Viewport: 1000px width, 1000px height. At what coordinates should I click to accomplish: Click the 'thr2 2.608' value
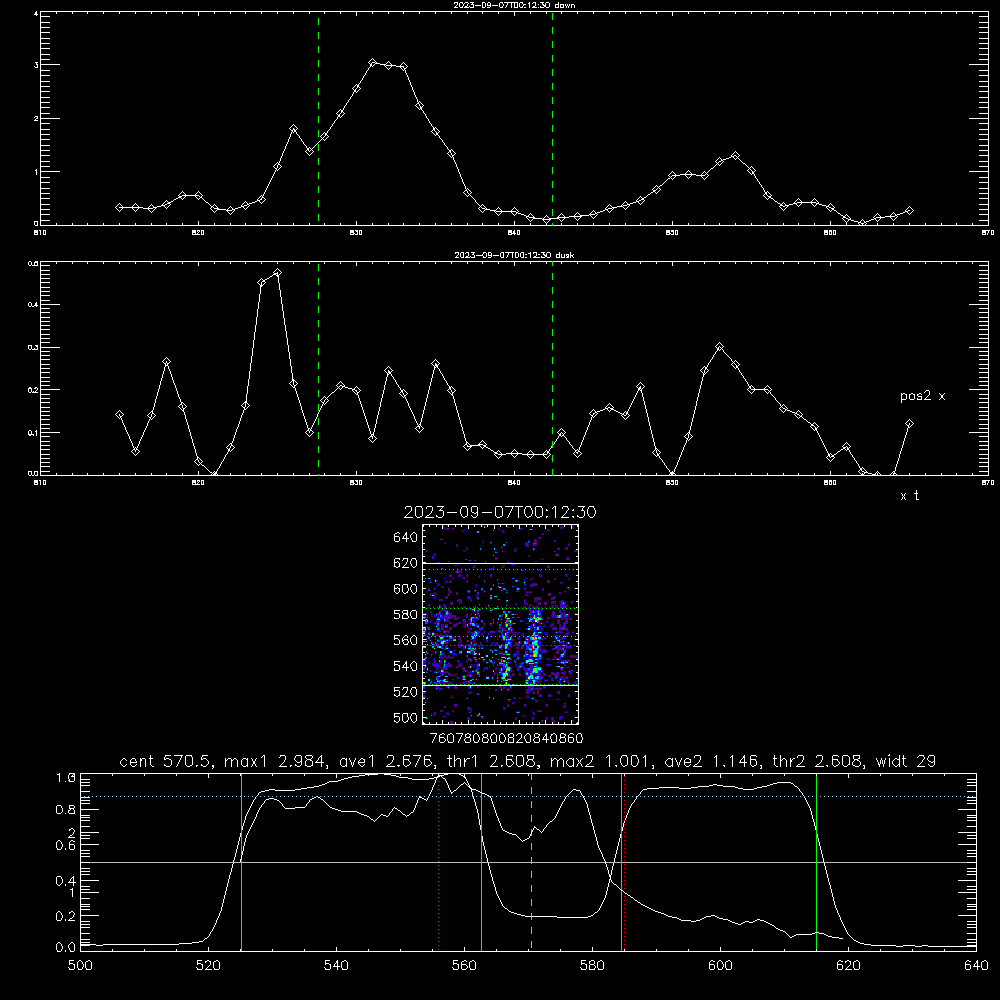pyautogui.click(x=821, y=761)
